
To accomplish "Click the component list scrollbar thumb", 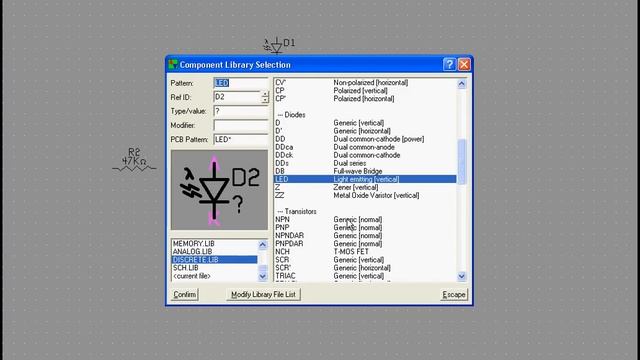I will coord(462,162).
